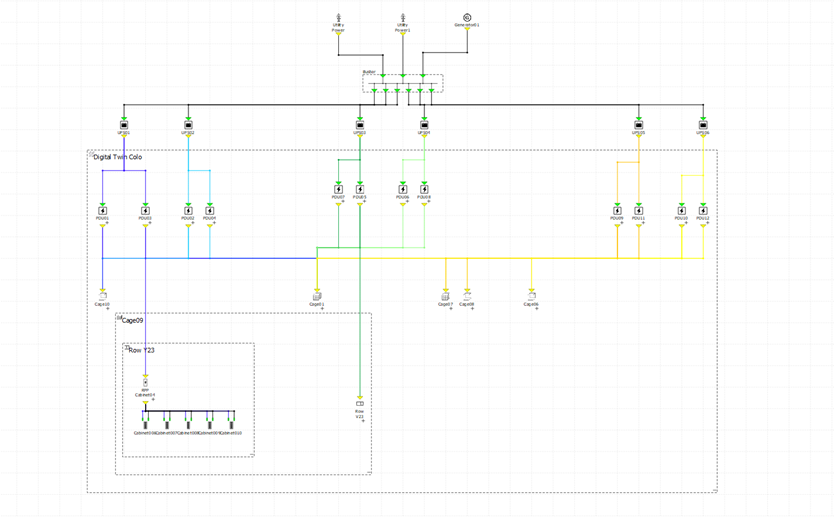
Task: Expand Cage10 using its plus sign
Action: click(106, 309)
